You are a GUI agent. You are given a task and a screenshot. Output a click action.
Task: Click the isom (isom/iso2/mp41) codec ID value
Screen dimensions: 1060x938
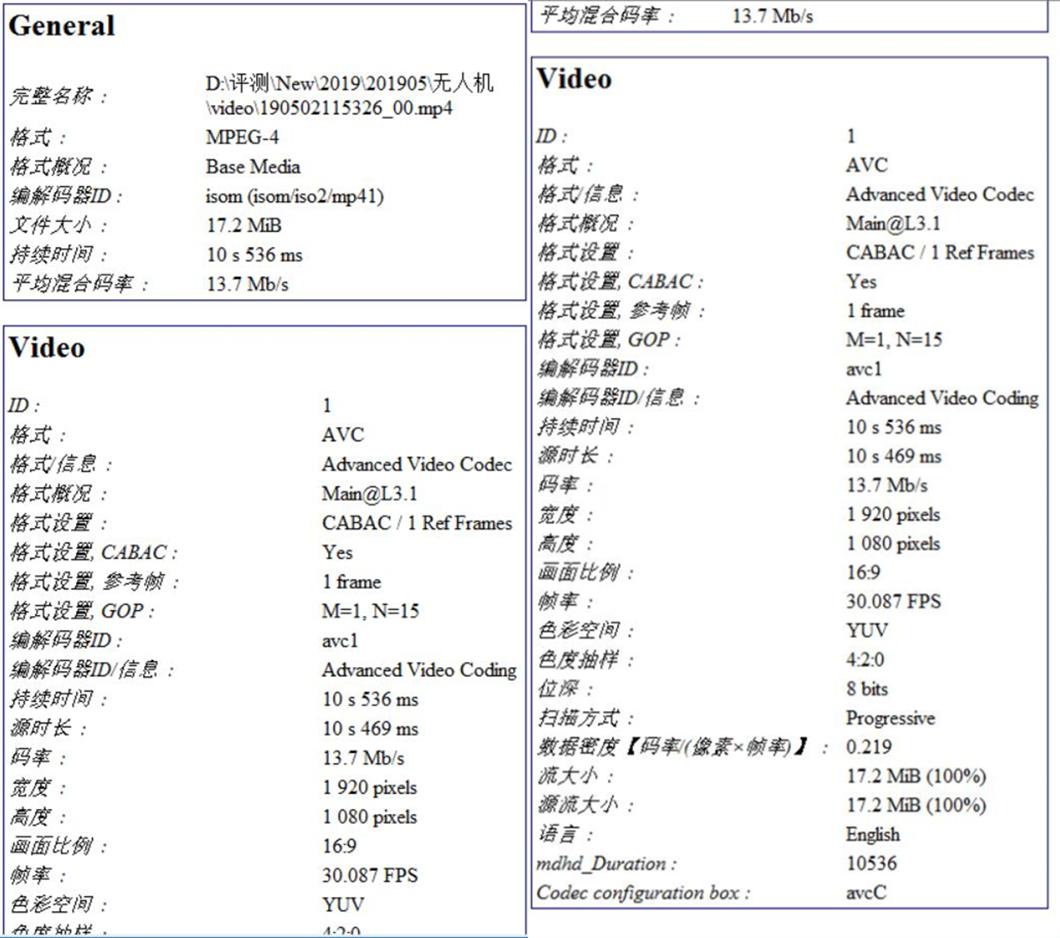pos(295,196)
